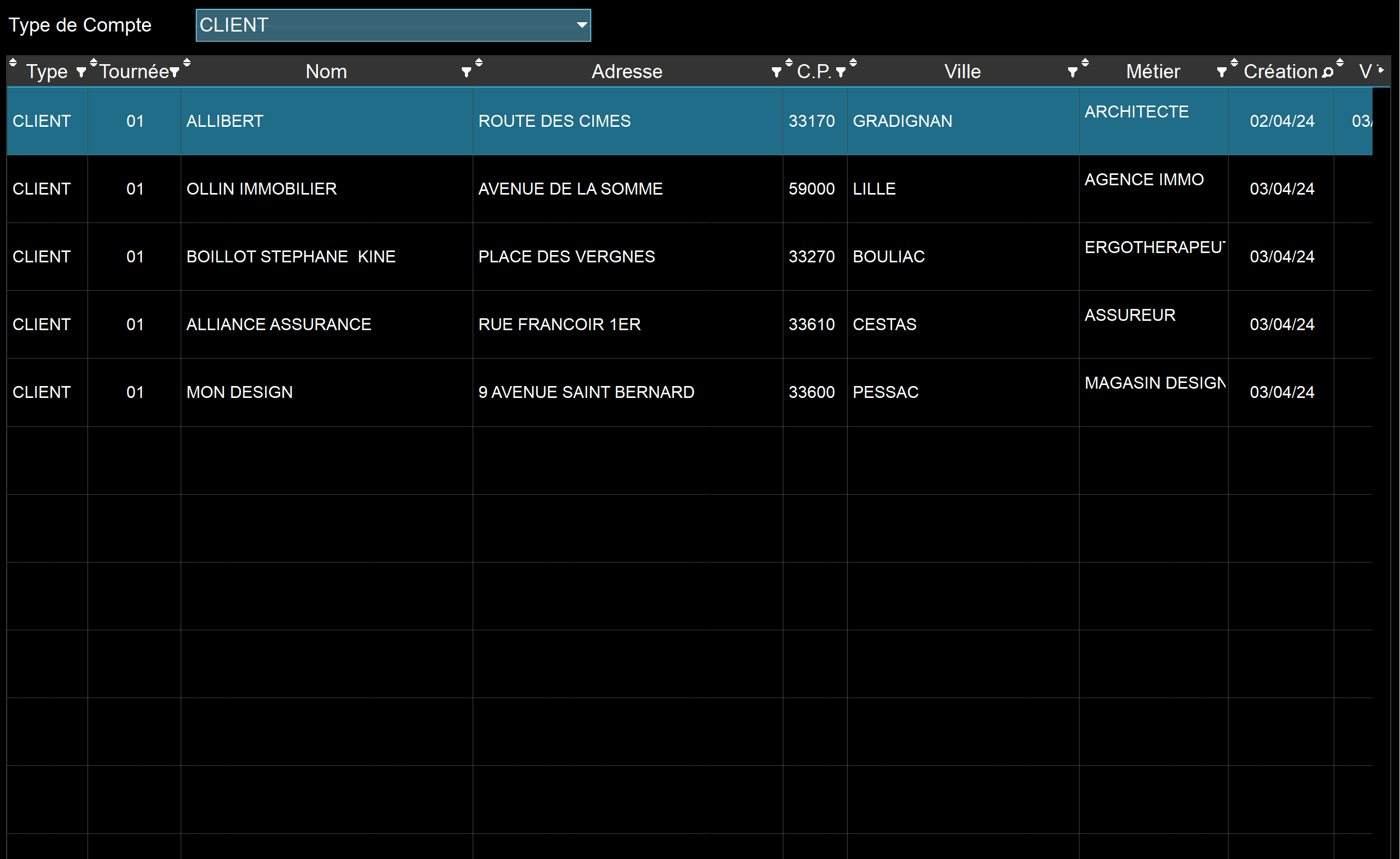The width and height of the screenshot is (1400, 859).
Task: Click the creation date in MON DESIGN row
Action: point(1281,392)
